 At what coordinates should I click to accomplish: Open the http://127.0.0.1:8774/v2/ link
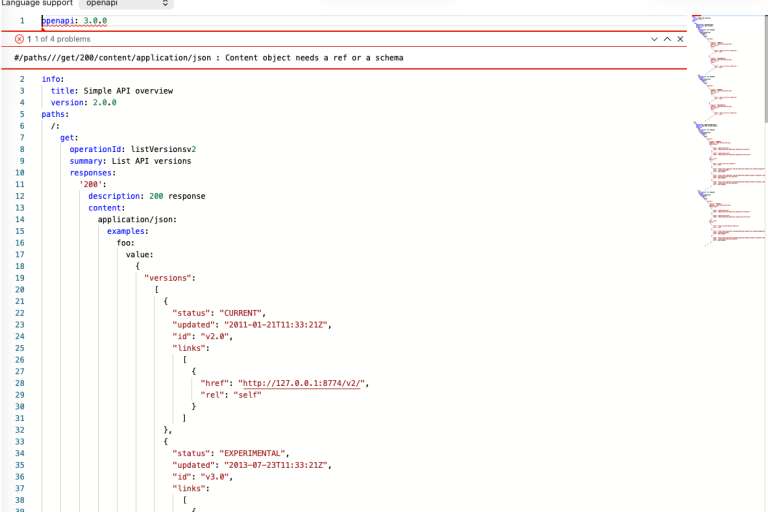point(303,383)
